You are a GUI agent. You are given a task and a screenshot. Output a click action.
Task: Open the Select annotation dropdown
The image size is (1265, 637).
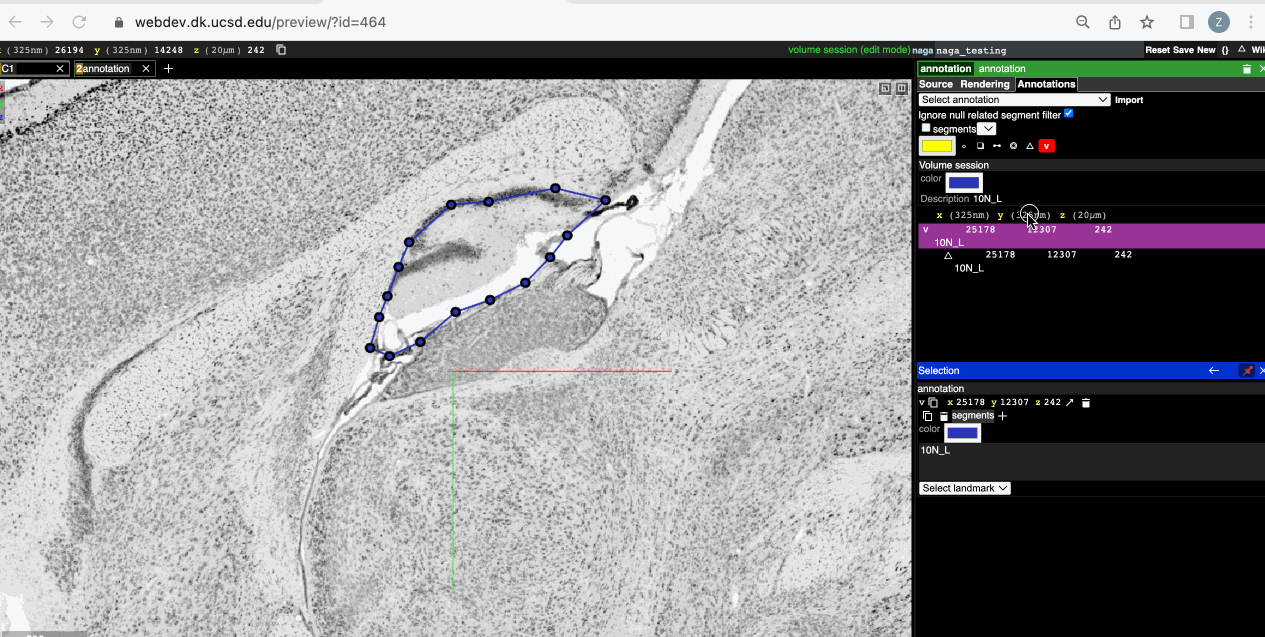coord(1014,100)
